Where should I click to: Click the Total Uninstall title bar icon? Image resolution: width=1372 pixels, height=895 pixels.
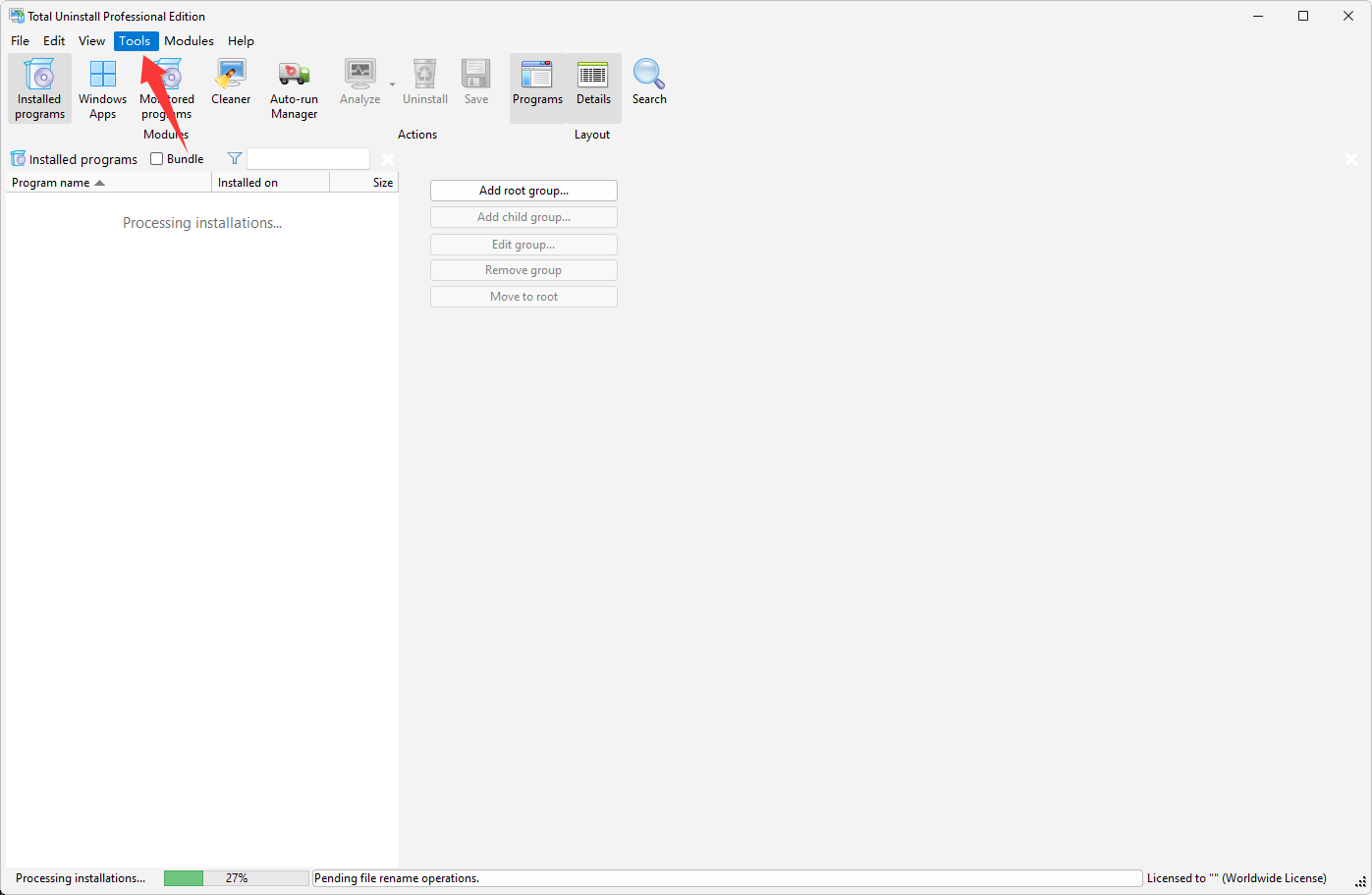[17, 16]
